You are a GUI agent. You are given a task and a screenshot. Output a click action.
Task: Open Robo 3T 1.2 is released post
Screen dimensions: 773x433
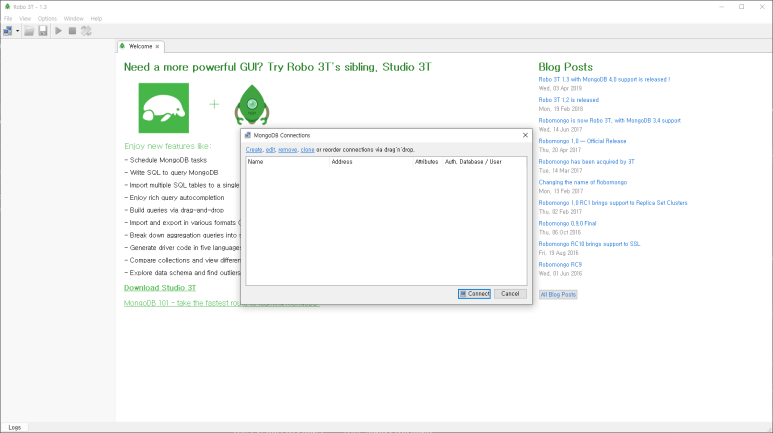[x=568, y=100]
